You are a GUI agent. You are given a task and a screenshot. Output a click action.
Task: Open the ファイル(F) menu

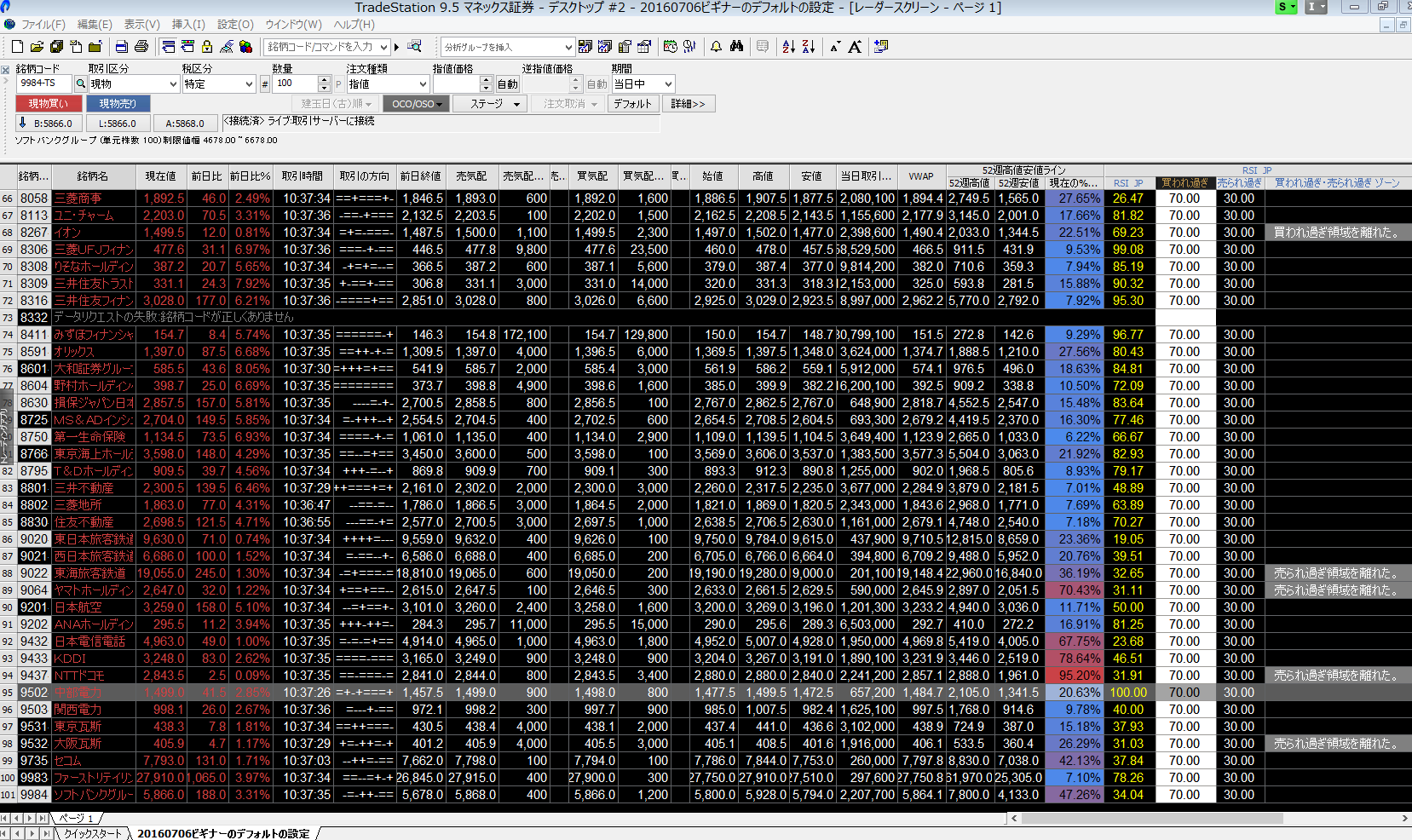(43, 25)
